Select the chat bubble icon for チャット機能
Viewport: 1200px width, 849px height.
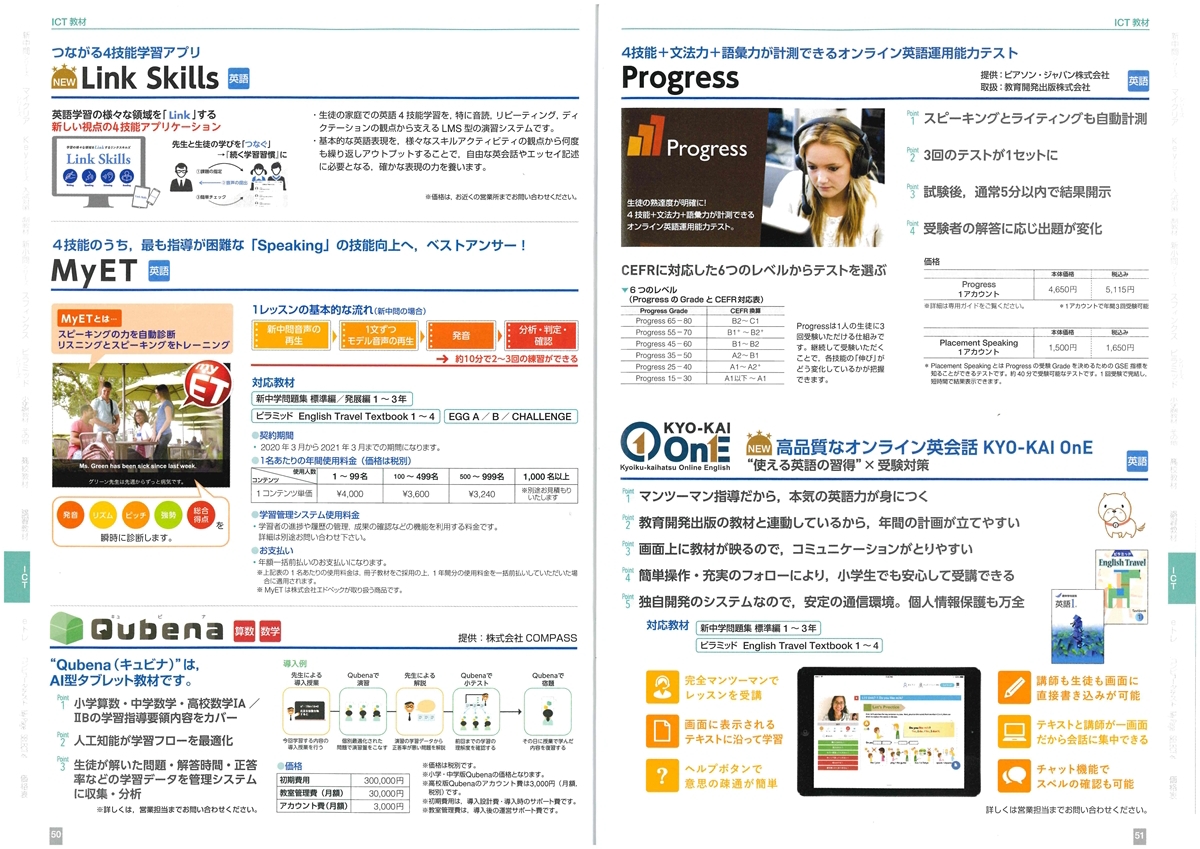1014,775
